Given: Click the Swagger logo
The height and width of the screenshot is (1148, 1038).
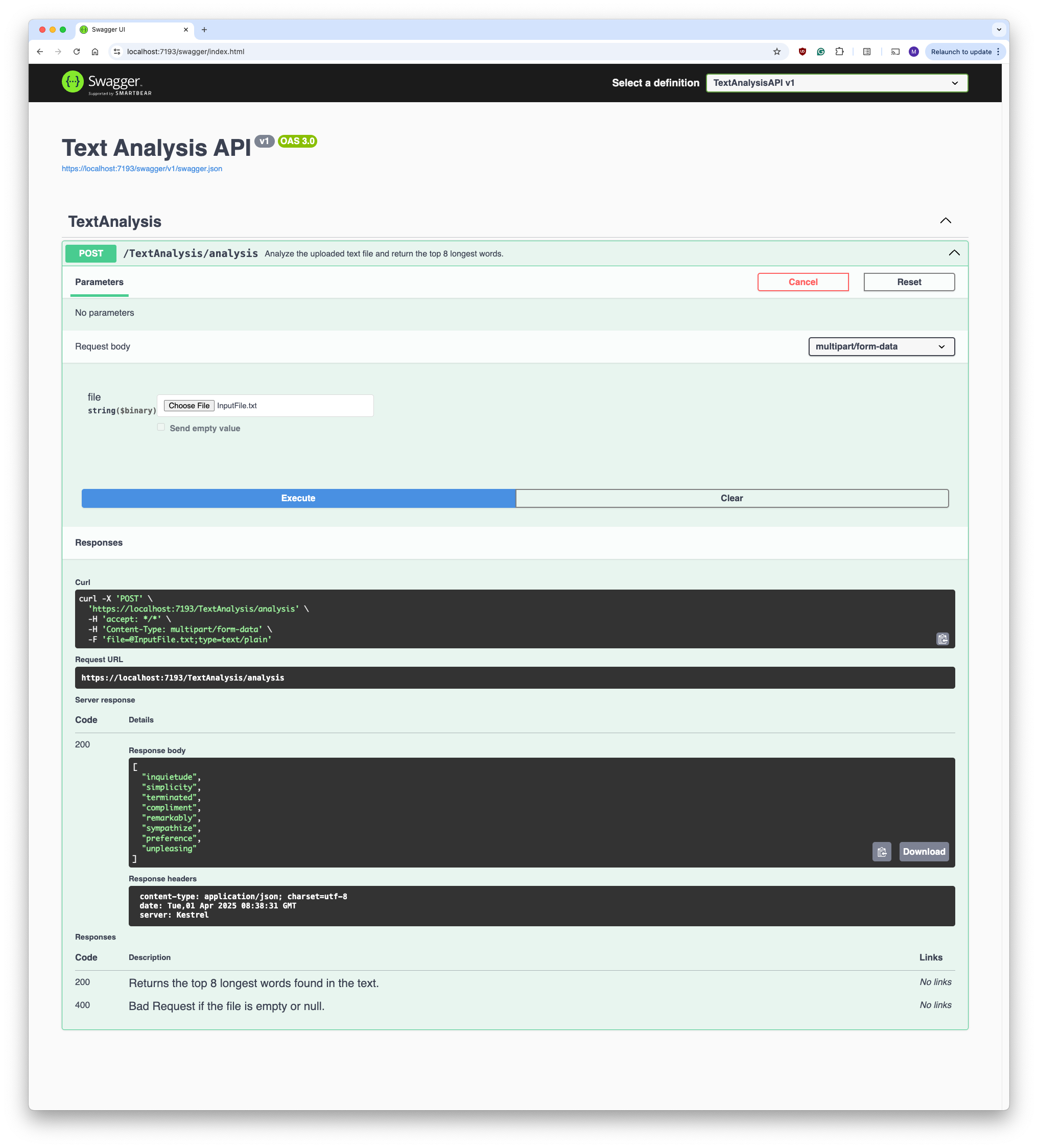Looking at the screenshot, I should coord(106,83).
